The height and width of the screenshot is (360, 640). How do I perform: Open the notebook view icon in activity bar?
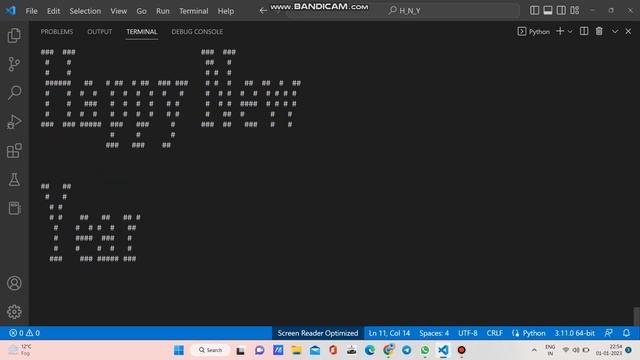[x=14, y=208]
